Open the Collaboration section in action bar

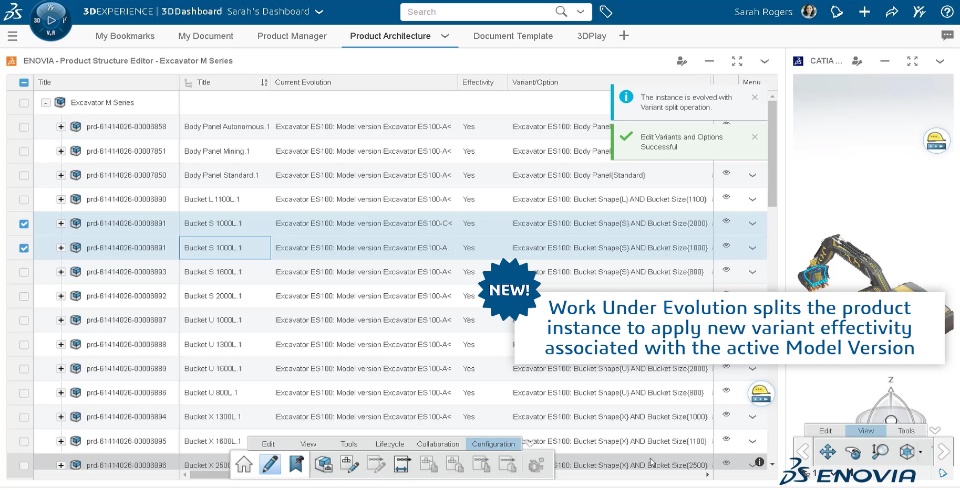click(x=438, y=444)
